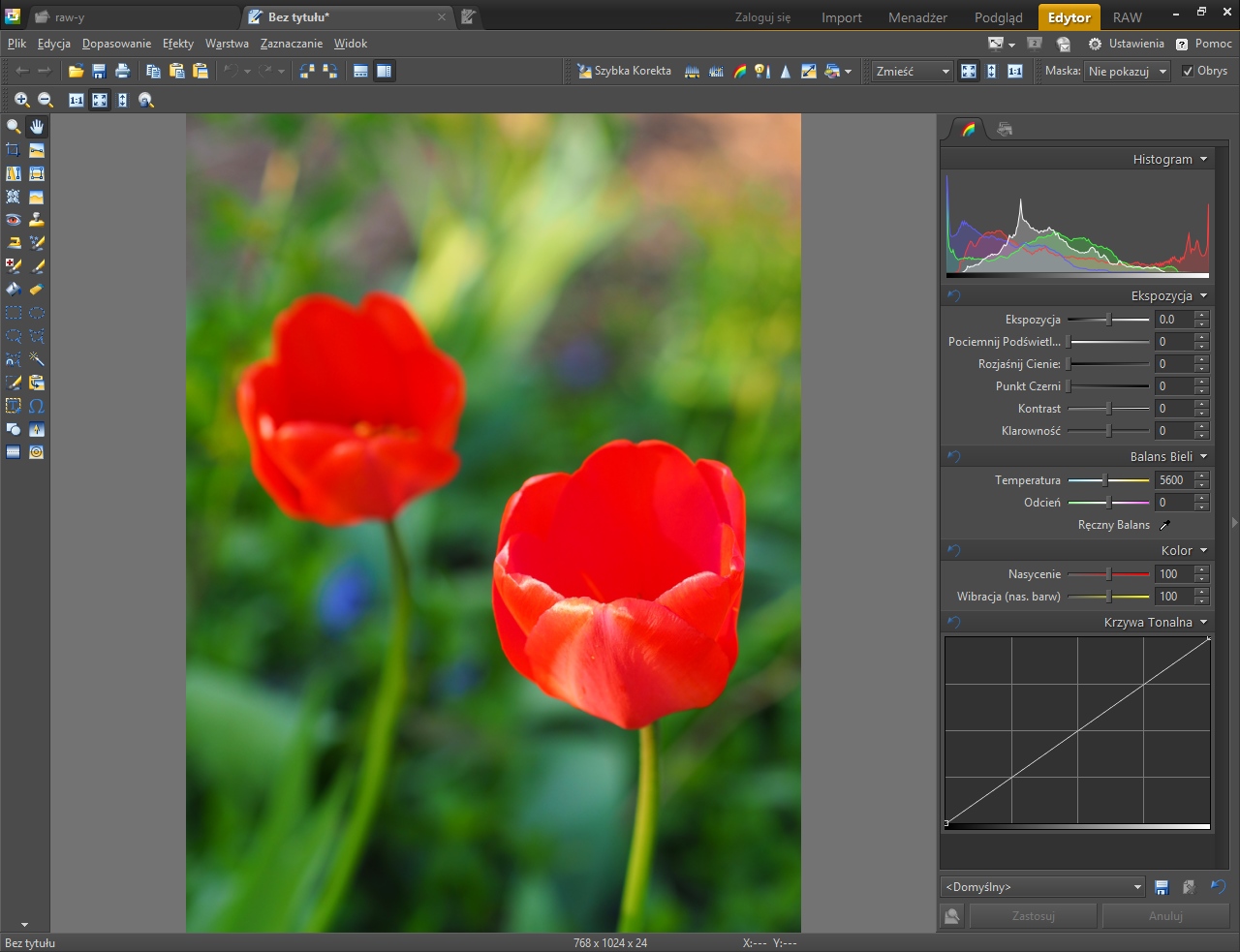Click the Save floppy disk icon

point(99,71)
